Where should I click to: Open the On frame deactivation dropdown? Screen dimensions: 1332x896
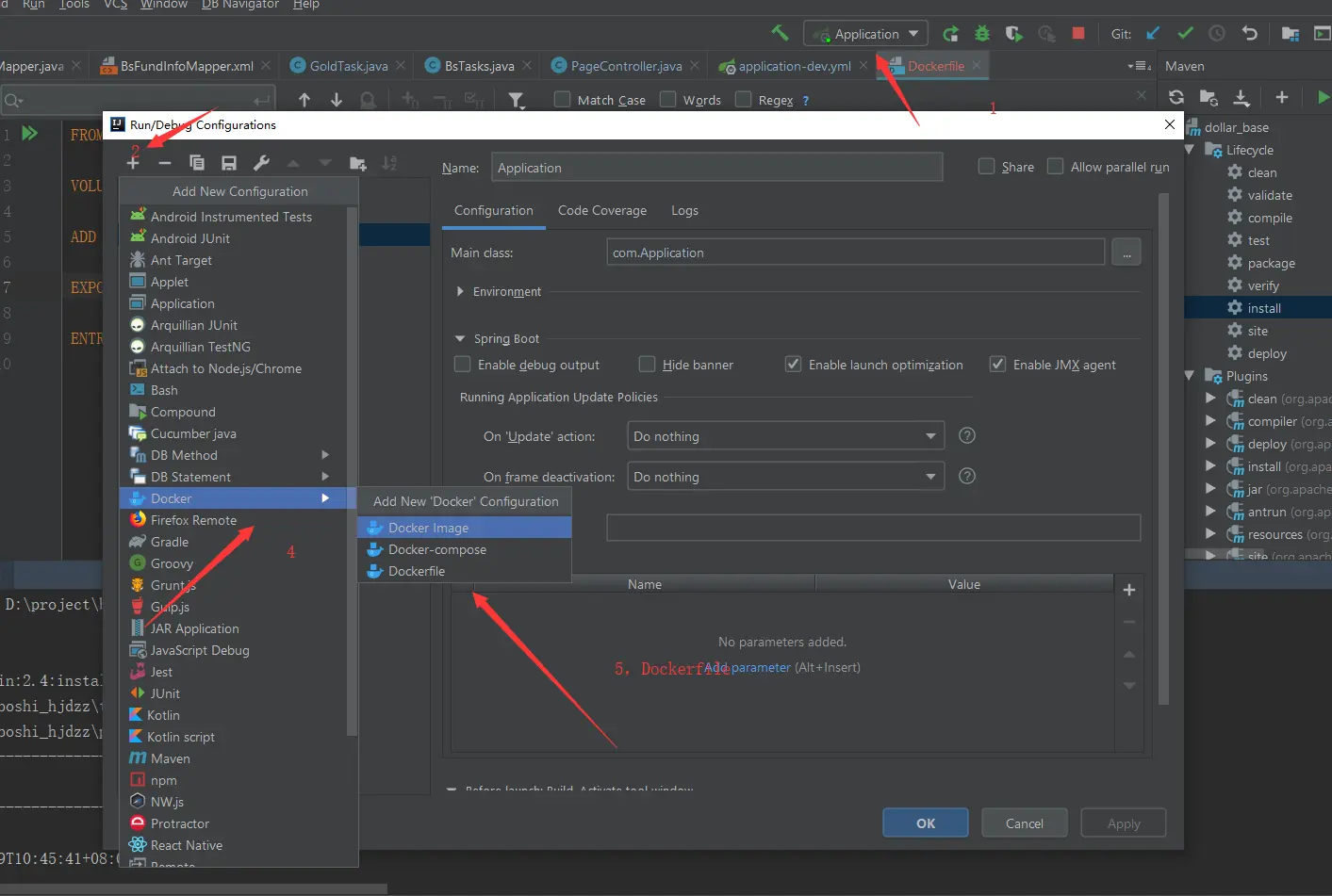pos(785,477)
